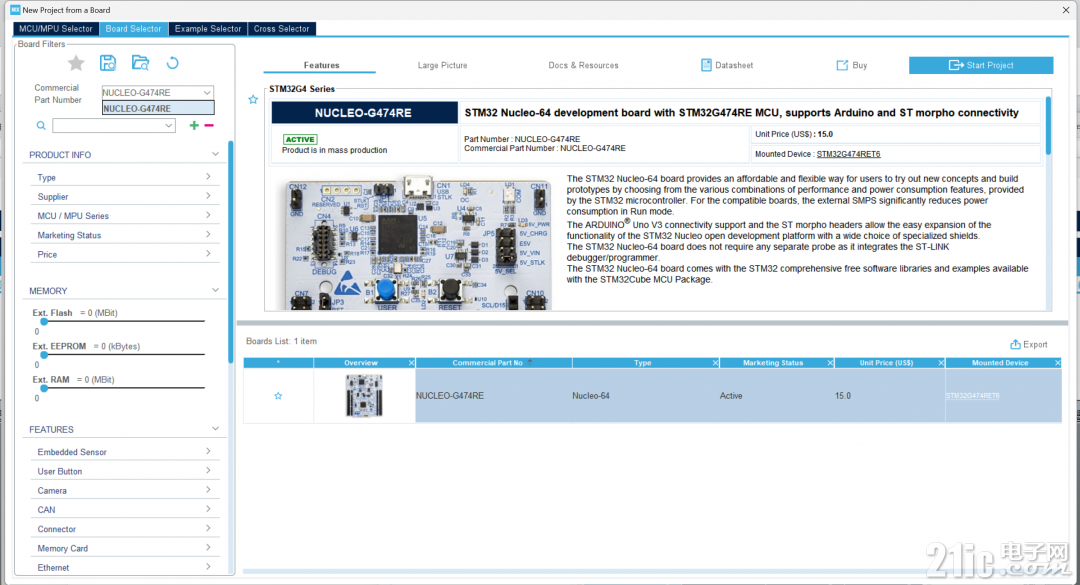Image resolution: width=1080 pixels, height=585 pixels.
Task: Favorite the board in STM32G4 Series panel
Action: [x=253, y=100]
